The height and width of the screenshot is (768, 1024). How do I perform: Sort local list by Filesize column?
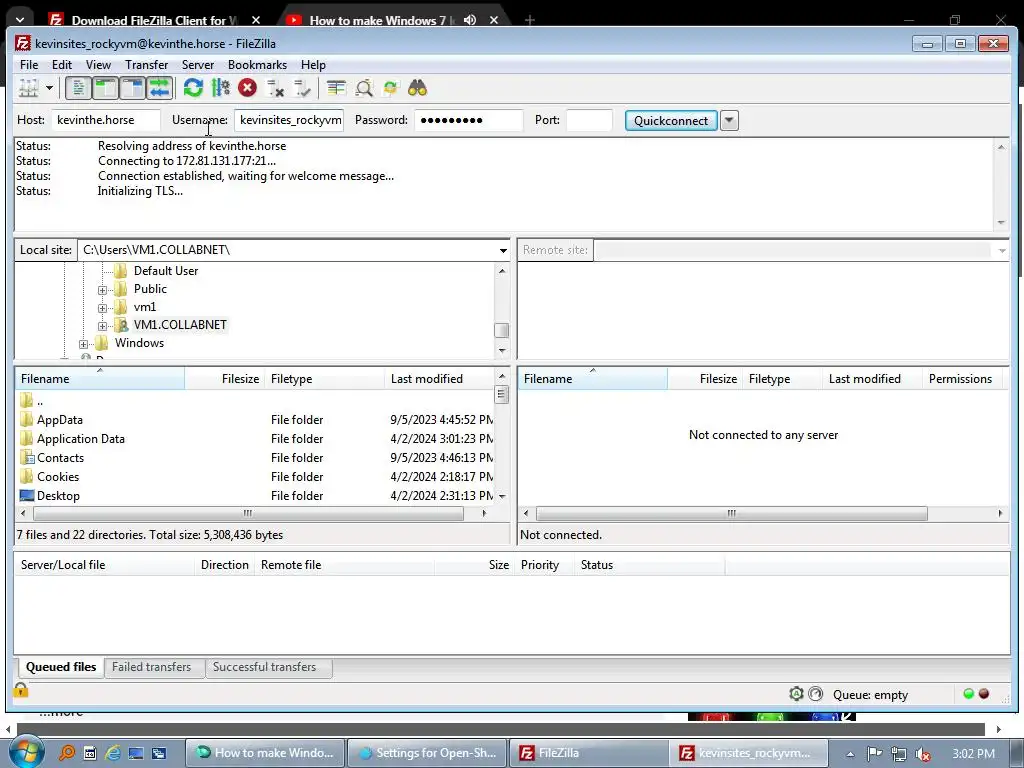click(x=225, y=379)
